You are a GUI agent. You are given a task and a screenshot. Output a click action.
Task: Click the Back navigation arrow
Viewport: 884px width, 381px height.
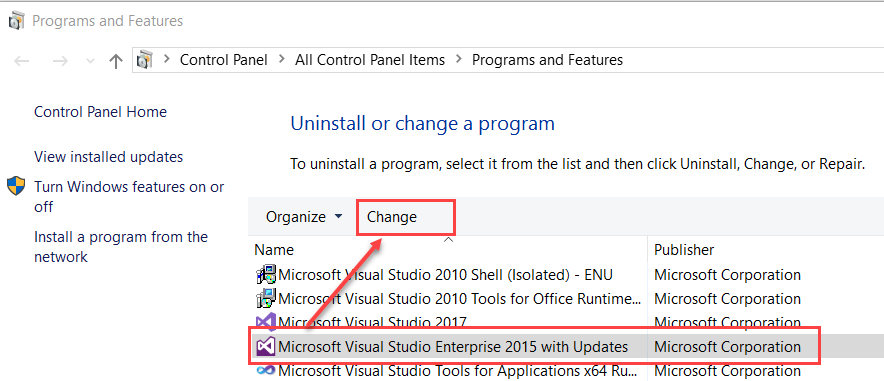(21, 61)
